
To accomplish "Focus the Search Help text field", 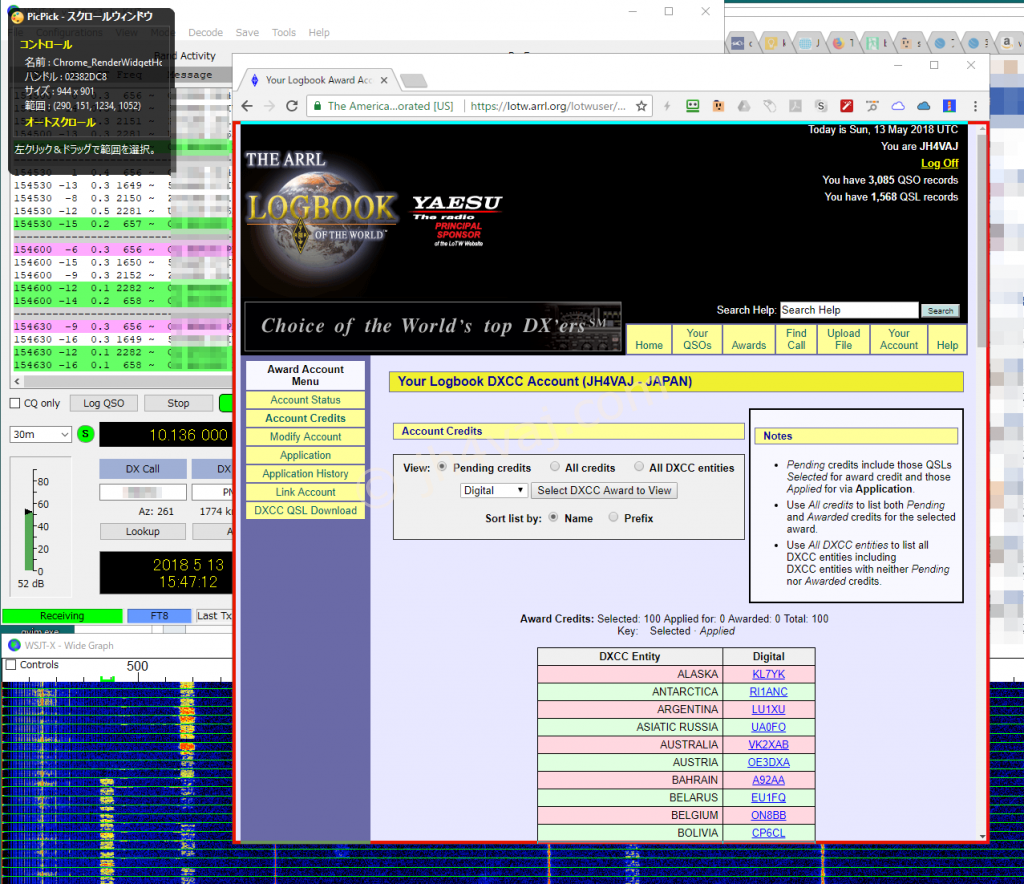I will coord(849,310).
